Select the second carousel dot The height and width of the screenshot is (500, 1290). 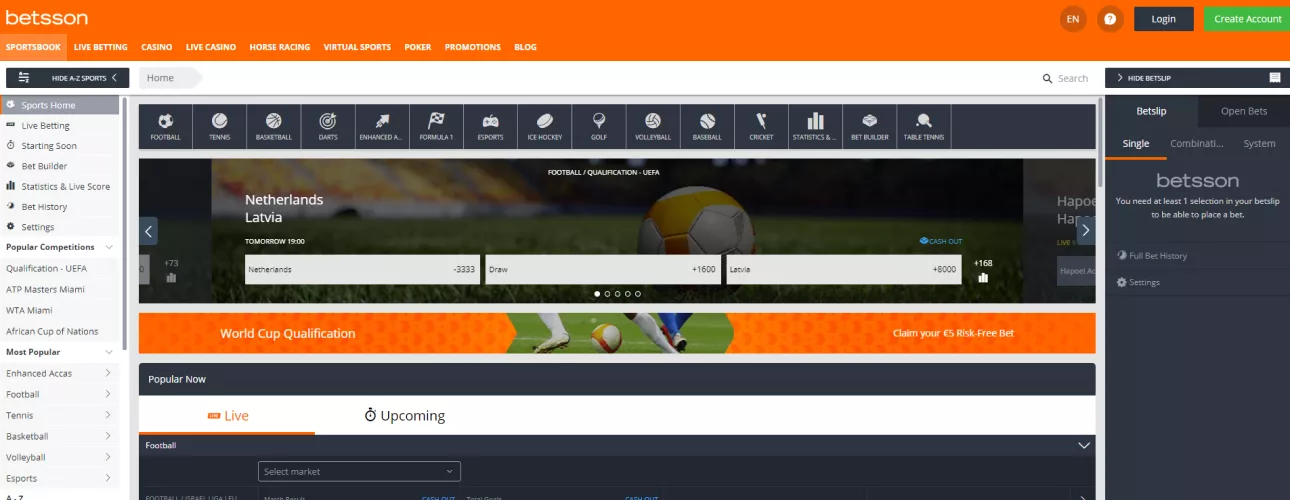point(607,294)
